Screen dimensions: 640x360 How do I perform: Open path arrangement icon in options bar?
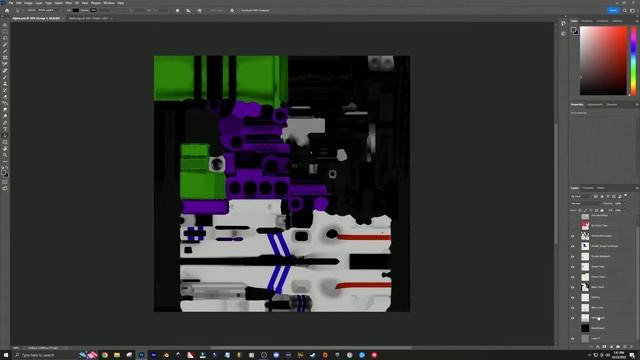click(199, 10)
